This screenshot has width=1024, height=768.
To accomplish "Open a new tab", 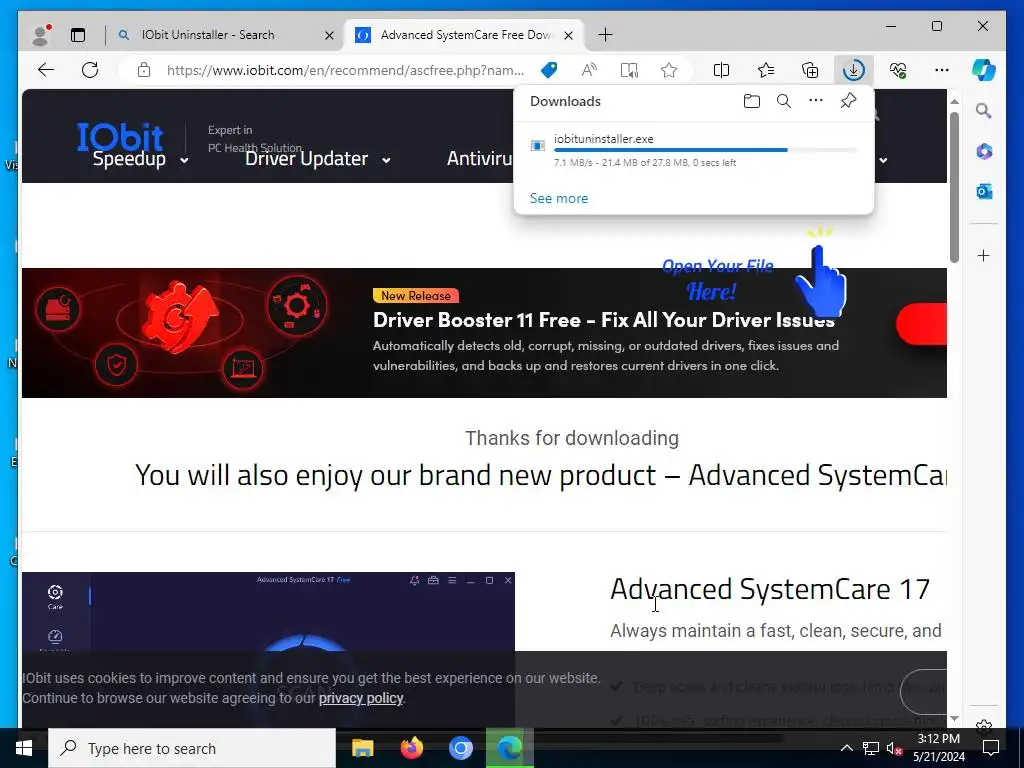I will click(x=605, y=35).
